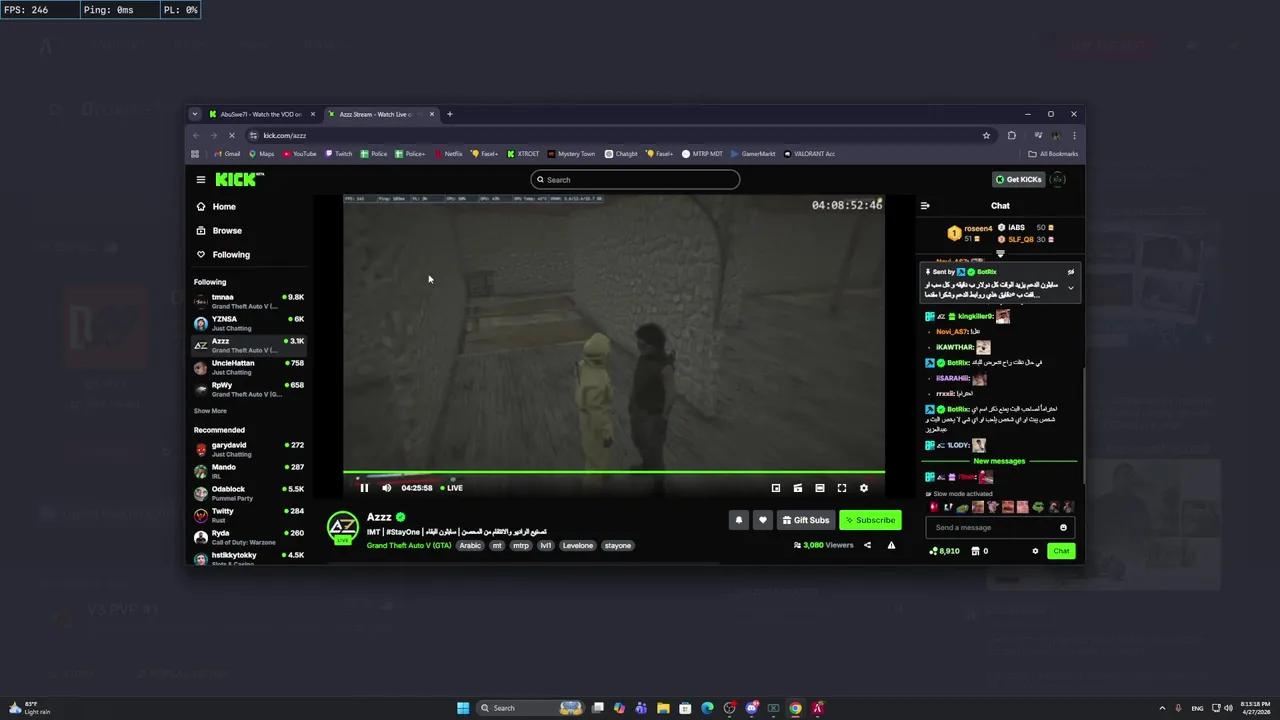The width and height of the screenshot is (1280, 720).
Task: Click the Kick search field
Action: coord(635,180)
